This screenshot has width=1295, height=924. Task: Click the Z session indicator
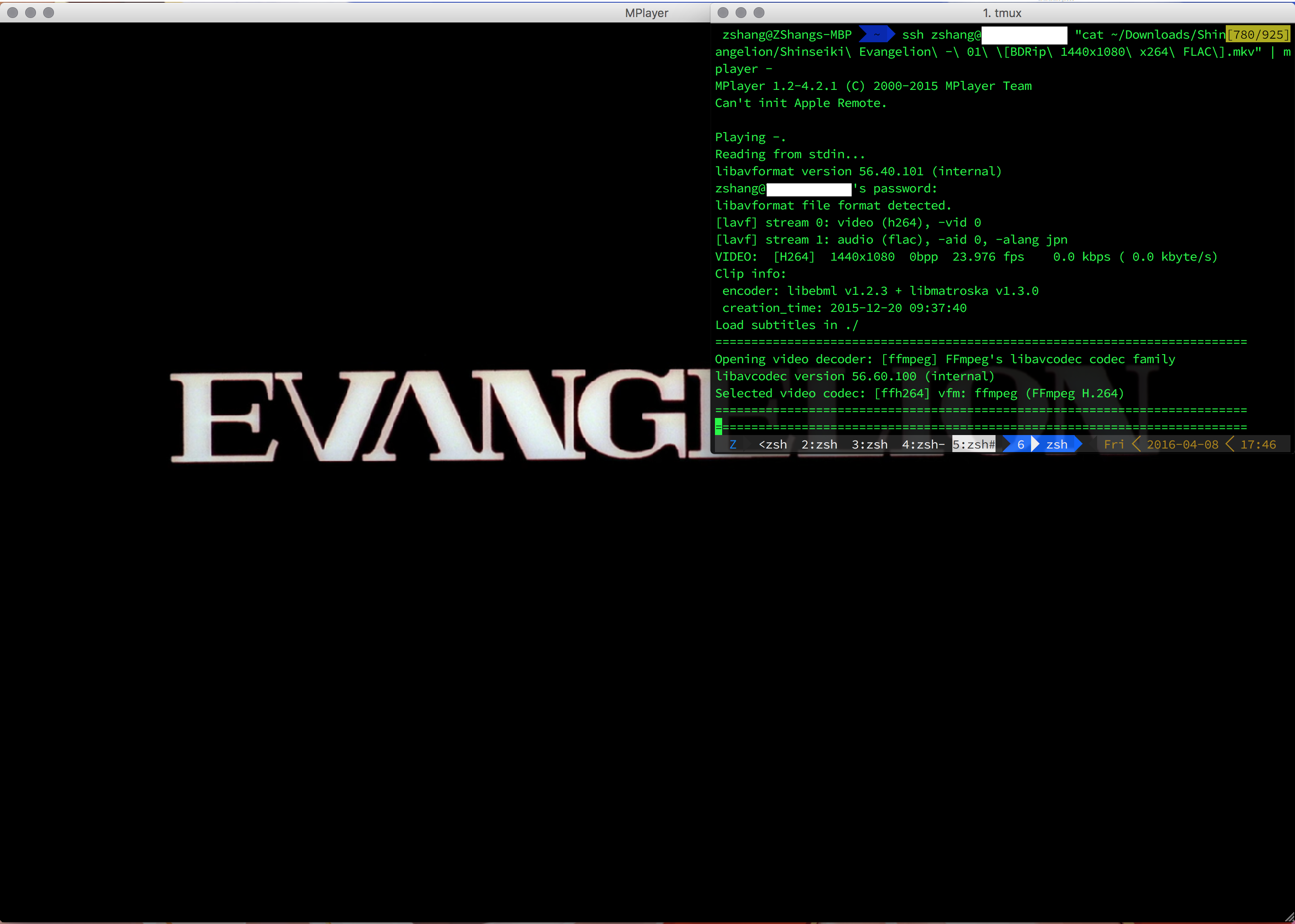coord(732,444)
